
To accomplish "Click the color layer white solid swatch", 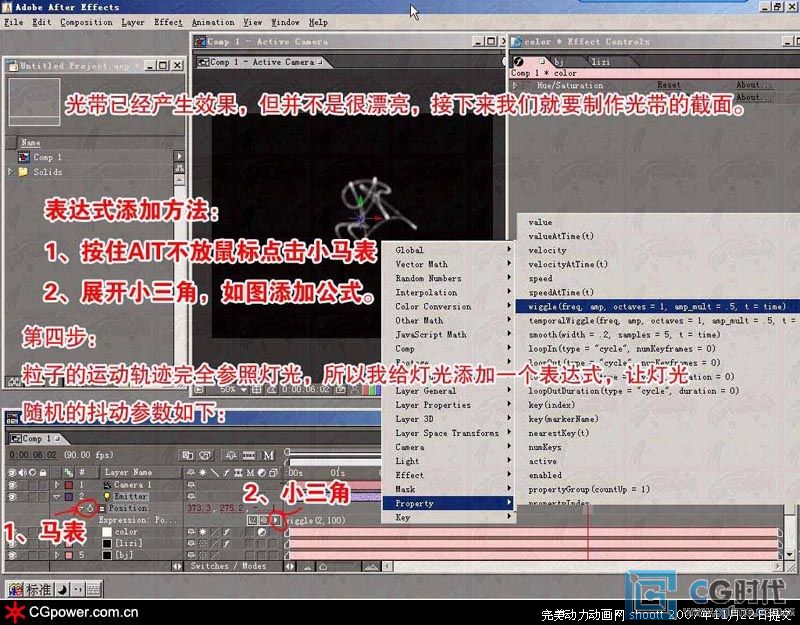I will click(x=107, y=532).
